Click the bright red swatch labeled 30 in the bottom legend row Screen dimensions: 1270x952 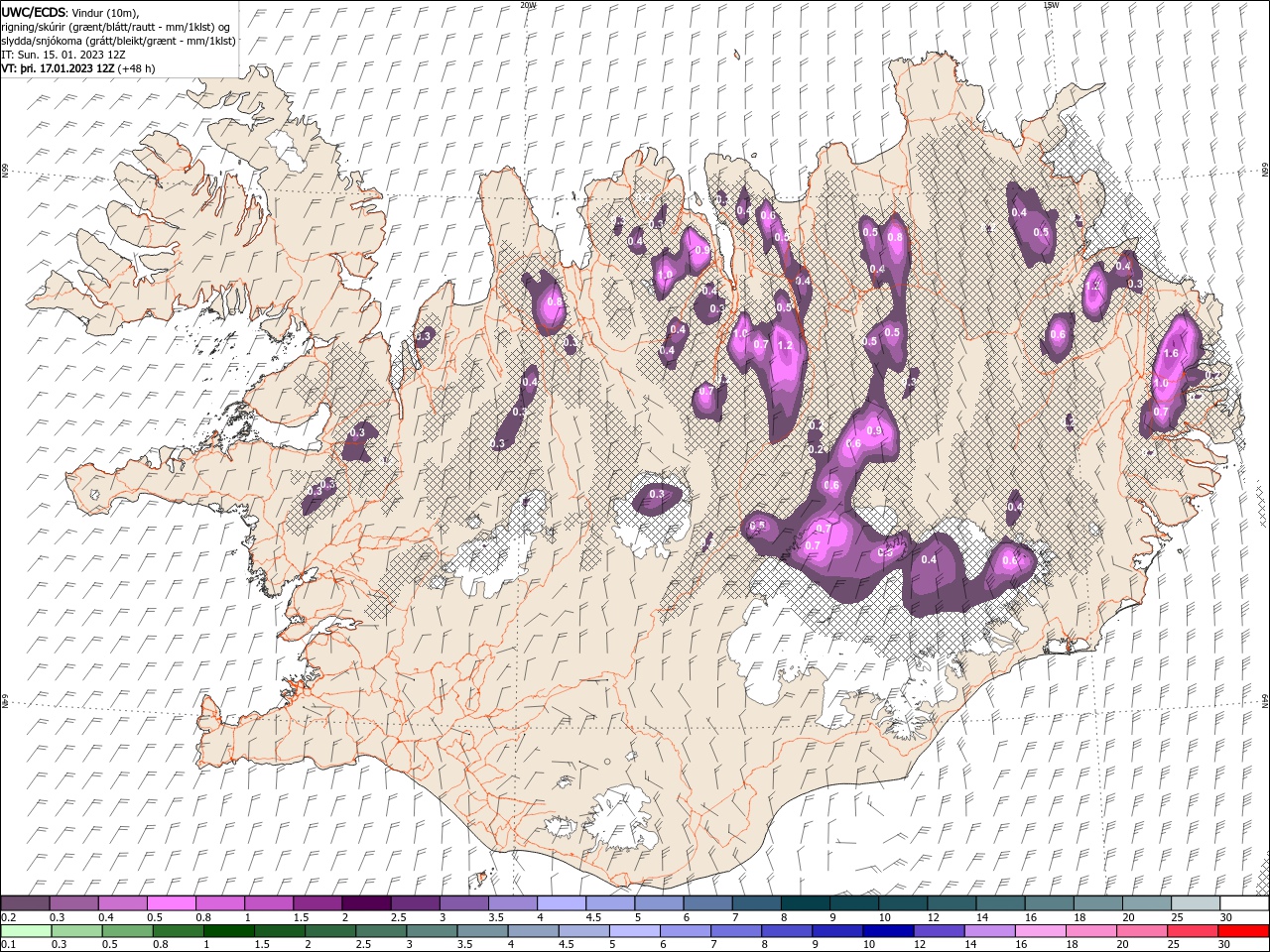(1242, 931)
